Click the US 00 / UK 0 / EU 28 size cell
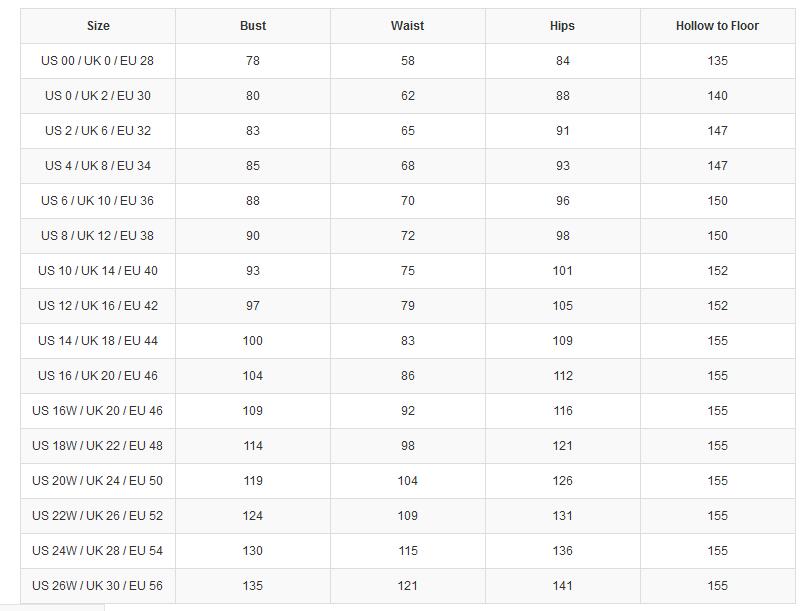 click(98, 61)
